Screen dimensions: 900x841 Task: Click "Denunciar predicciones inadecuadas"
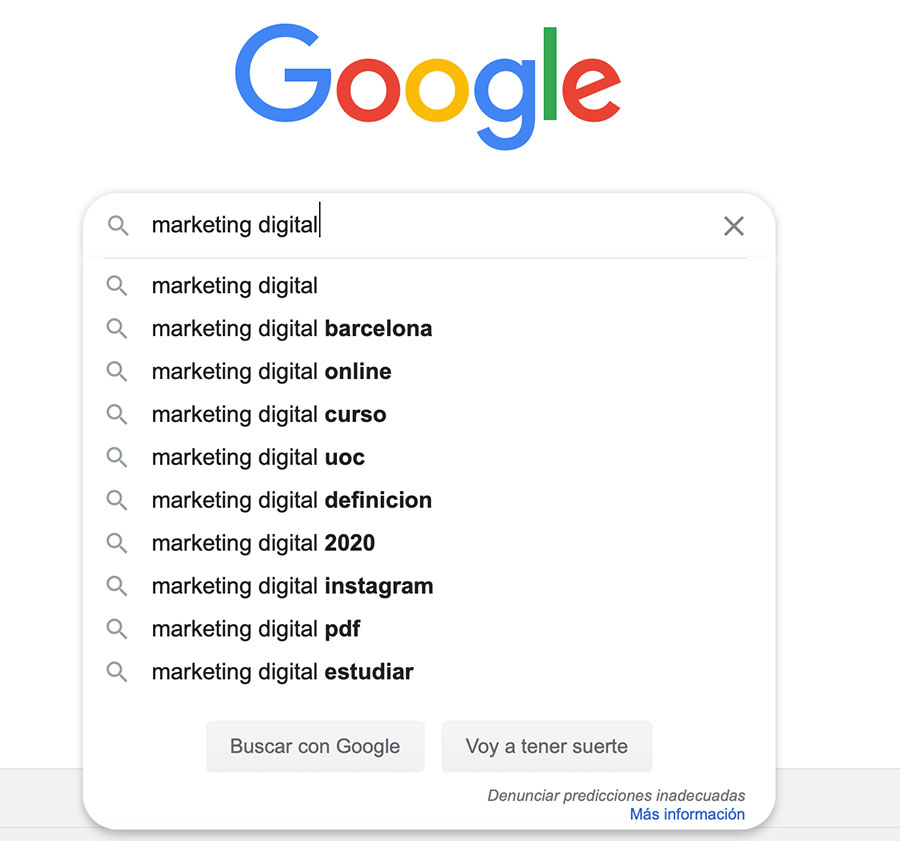click(616, 795)
